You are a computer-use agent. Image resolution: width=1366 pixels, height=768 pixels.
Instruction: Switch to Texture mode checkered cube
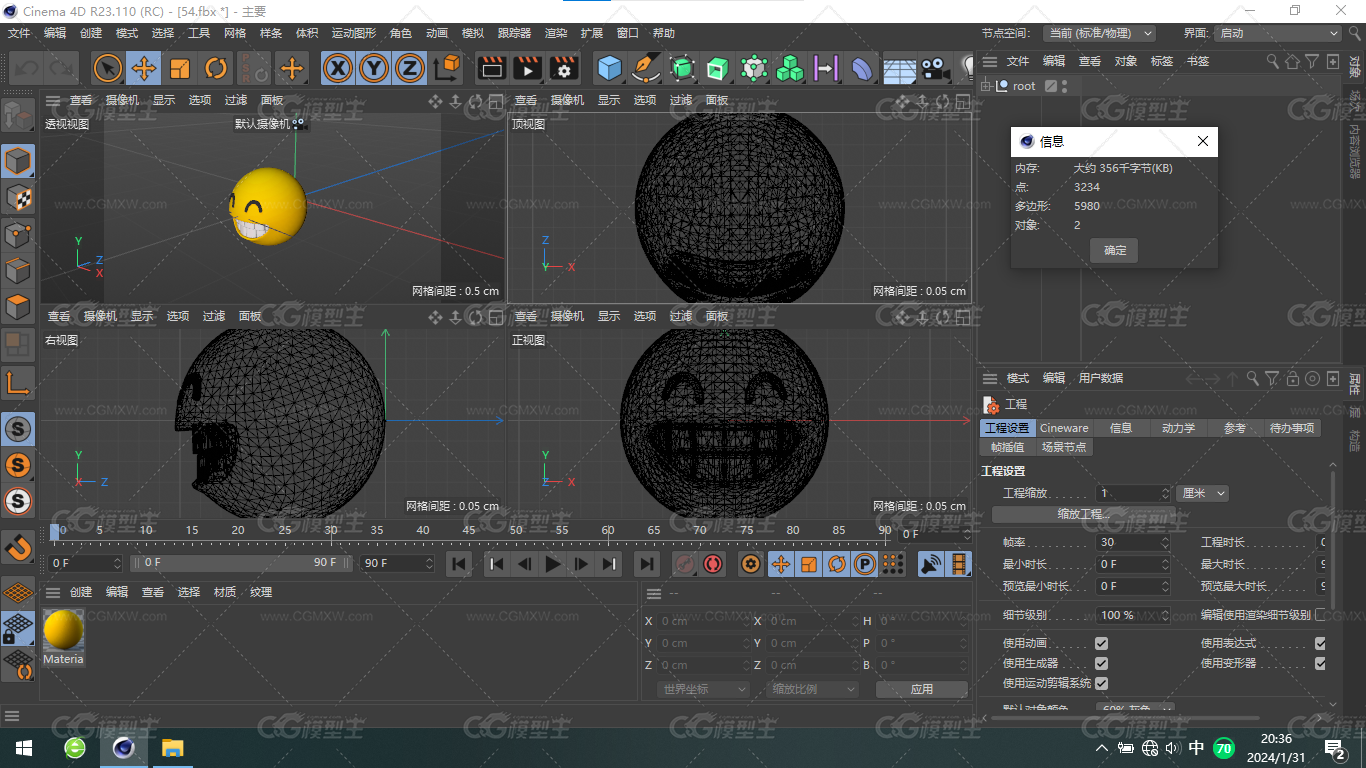pos(18,197)
